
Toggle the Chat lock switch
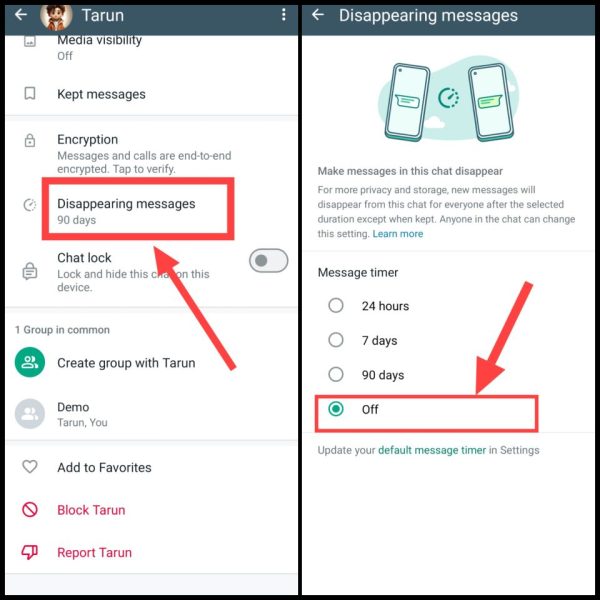tap(268, 261)
